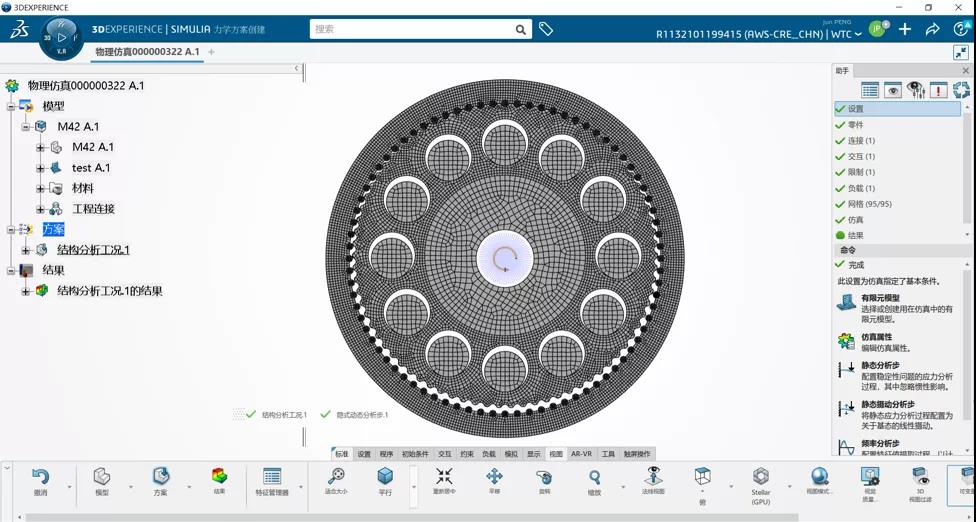Expand the test A.1 node
This screenshot has height=522, width=976.
click(40, 168)
